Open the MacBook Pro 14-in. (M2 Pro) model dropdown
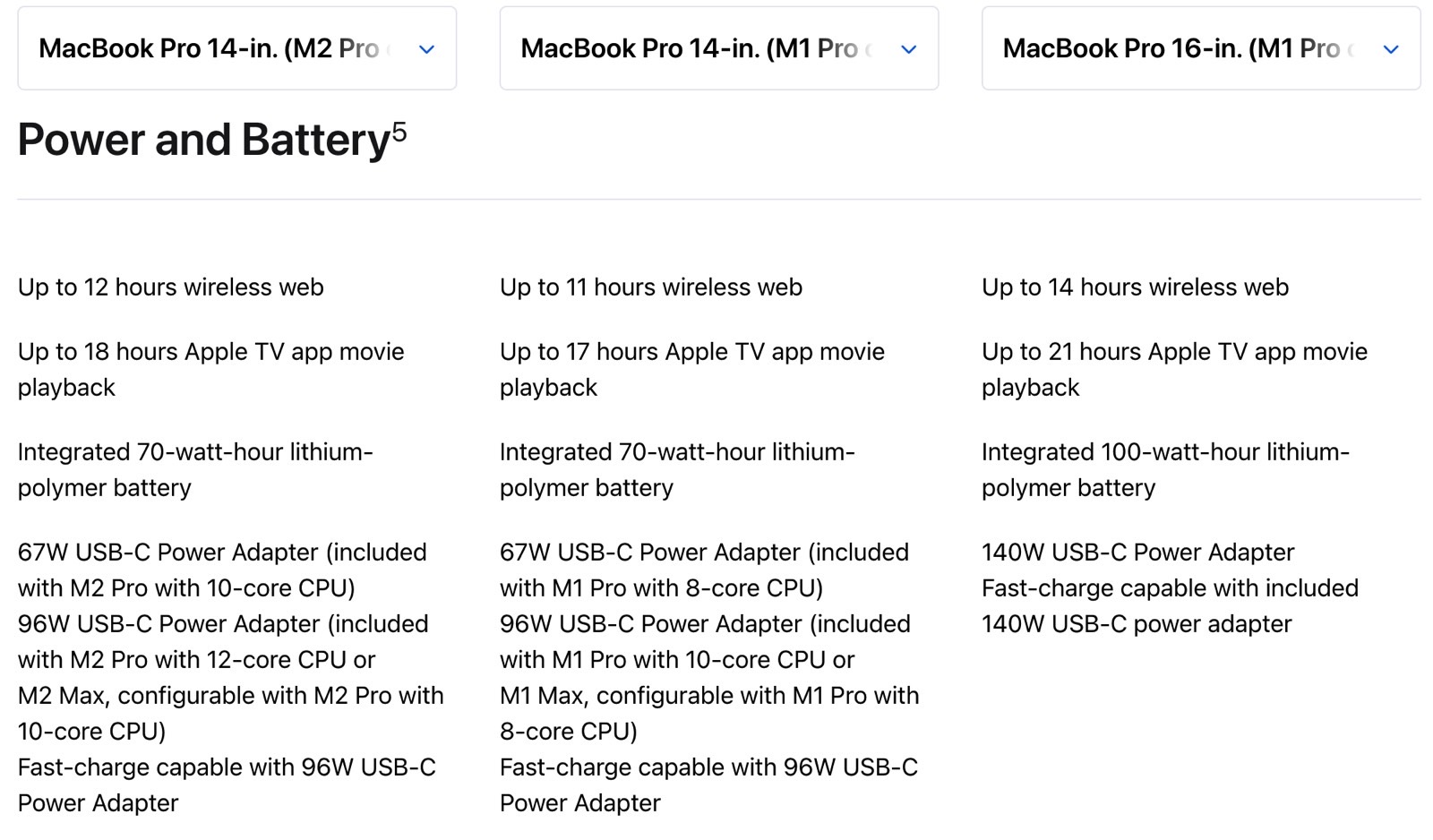Screen dimensions: 1433x840 [236, 48]
